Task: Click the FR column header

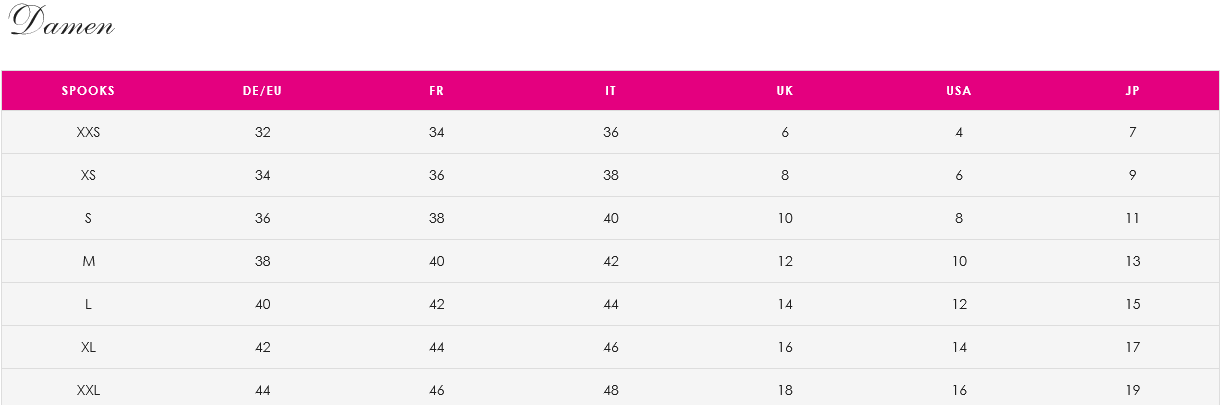Action: pyautogui.click(x=437, y=90)
